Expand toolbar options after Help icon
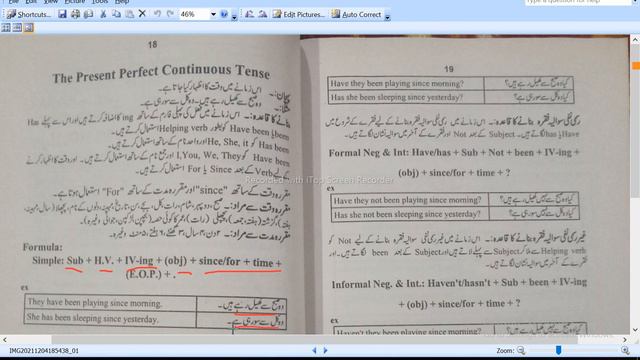 click(x=234, y=16)
